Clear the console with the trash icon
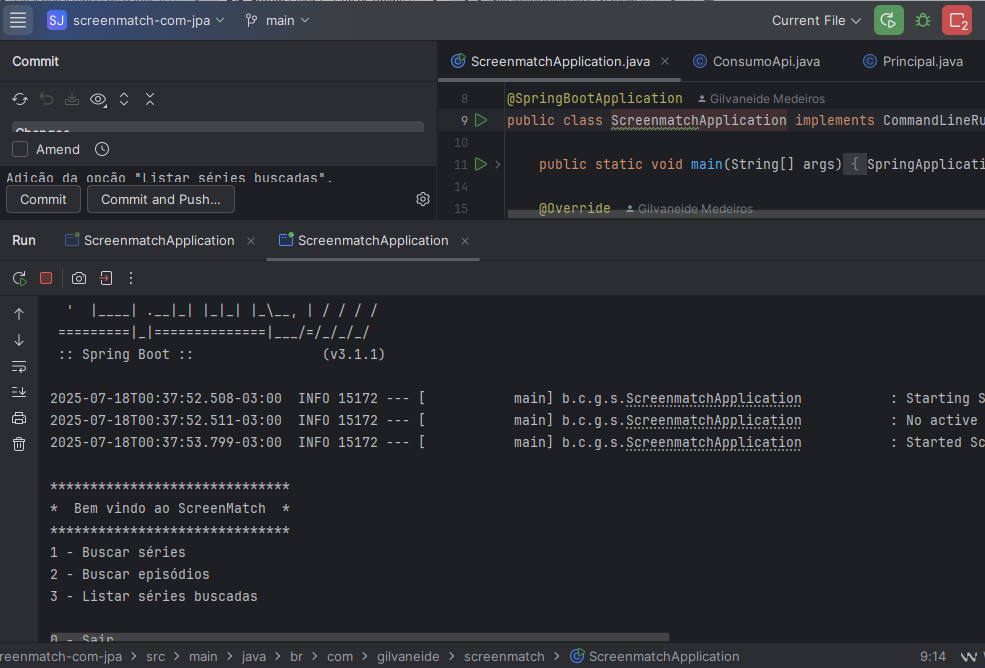This screenshot has height=668, width=985. tap(19, 444)
